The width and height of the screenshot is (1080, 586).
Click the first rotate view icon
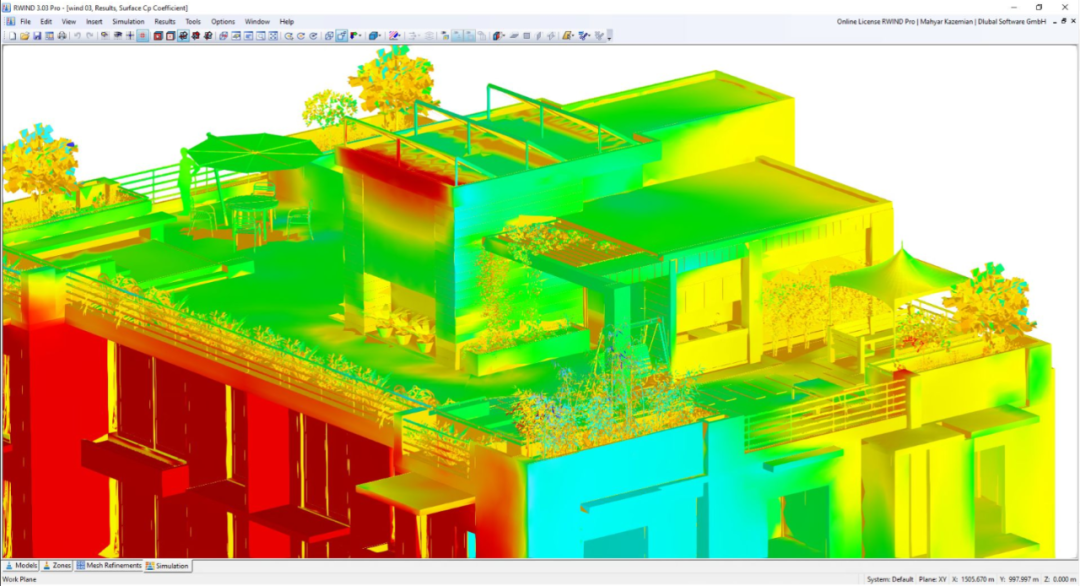(289, 36)
